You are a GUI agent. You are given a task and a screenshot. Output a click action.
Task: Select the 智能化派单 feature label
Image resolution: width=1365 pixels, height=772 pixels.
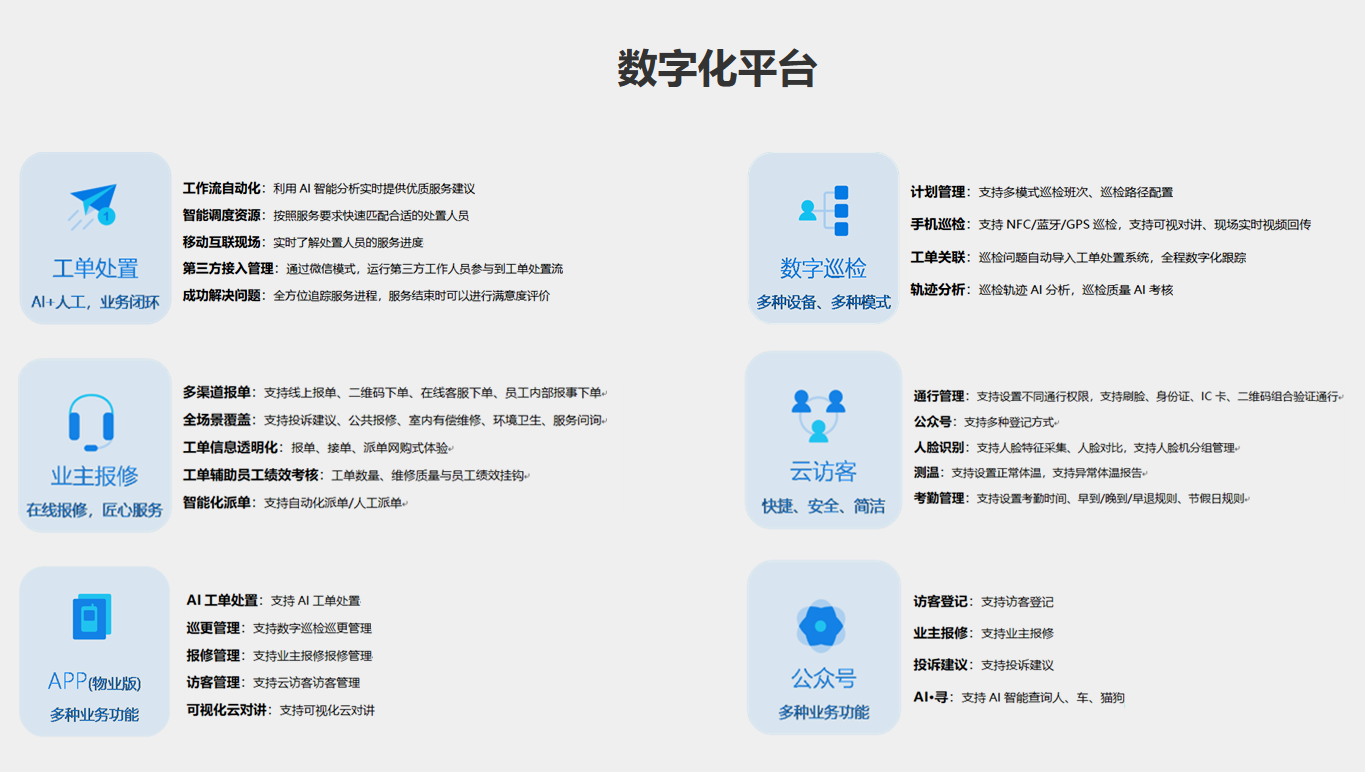pos(217,502)
